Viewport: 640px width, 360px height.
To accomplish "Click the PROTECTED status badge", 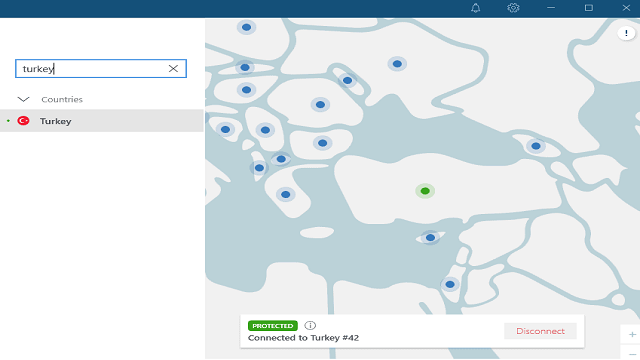I will tap(273, 326).
